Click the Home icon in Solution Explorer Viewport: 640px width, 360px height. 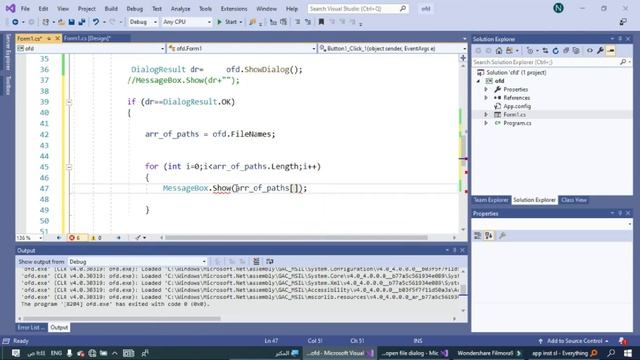(x=499, y=51)
